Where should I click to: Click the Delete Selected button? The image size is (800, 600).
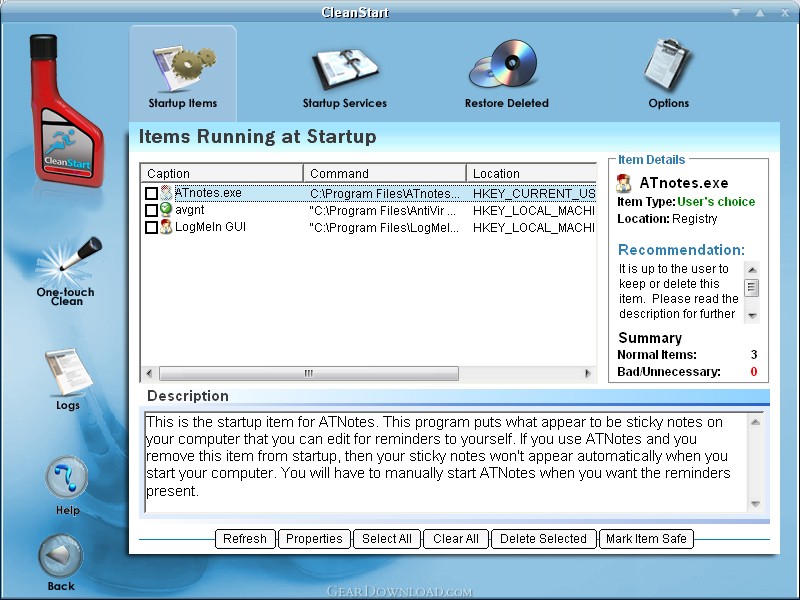(x=543, y=539)
